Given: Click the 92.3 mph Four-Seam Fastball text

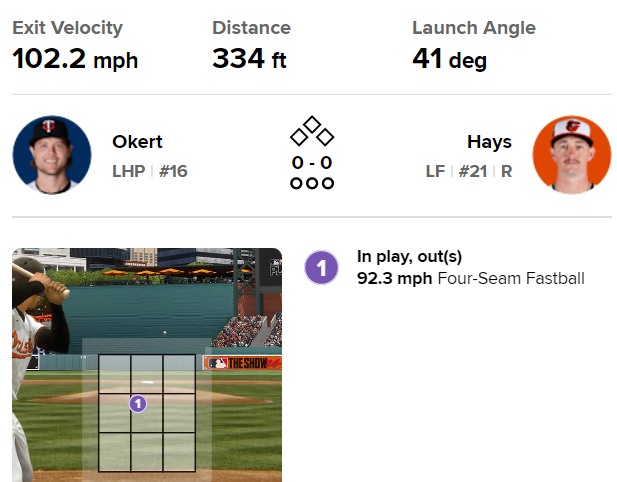Looking at the screenshot, I should pyautogui.click(x=470, y=278).
